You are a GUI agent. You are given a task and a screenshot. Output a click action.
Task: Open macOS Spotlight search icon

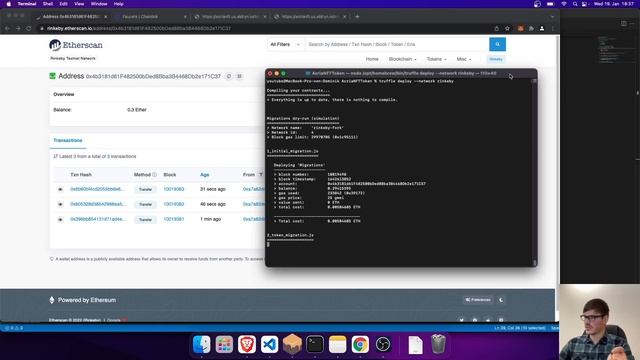575,4
